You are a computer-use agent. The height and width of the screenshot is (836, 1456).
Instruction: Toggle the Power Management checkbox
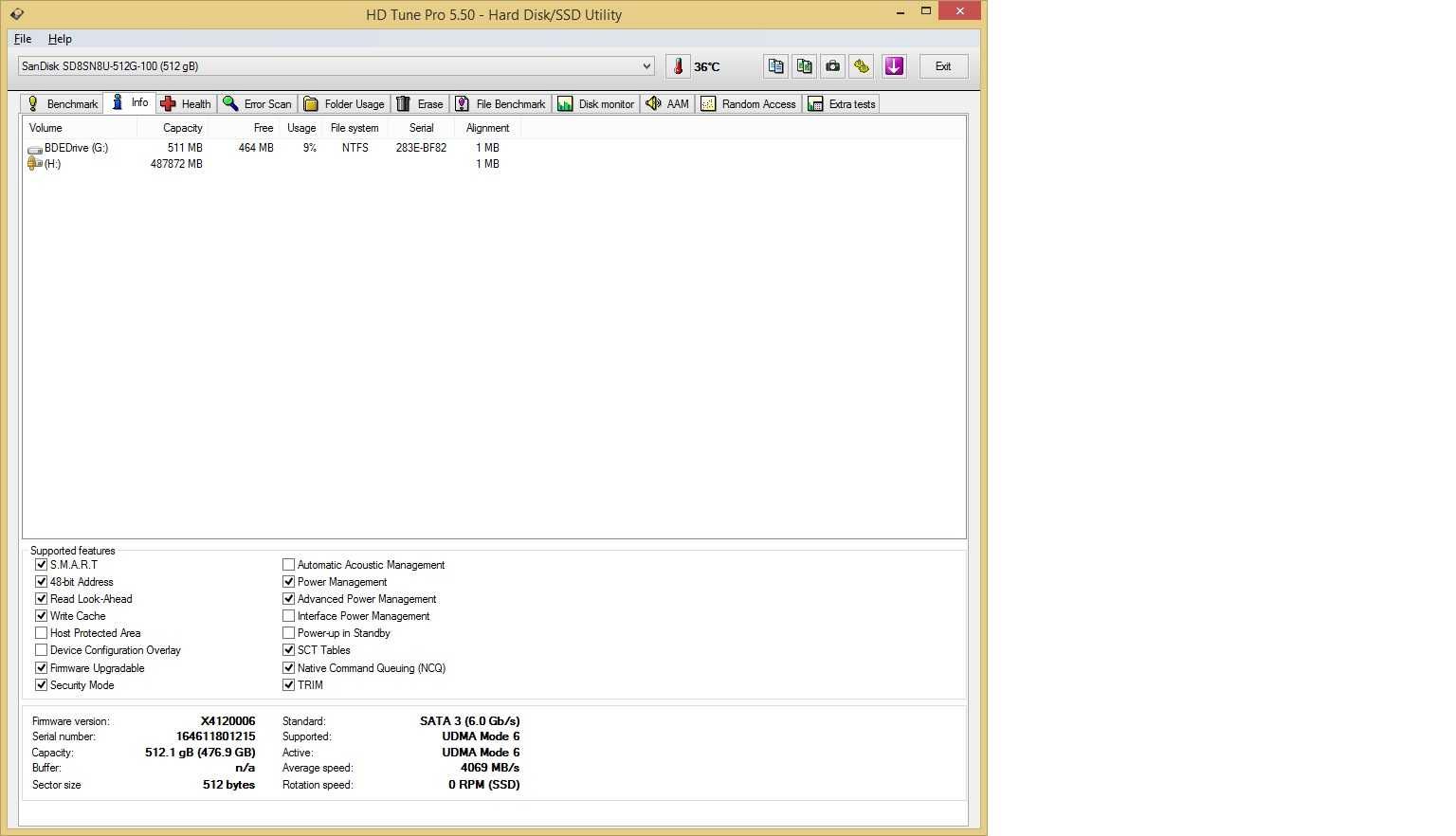[x=288, y=582]
